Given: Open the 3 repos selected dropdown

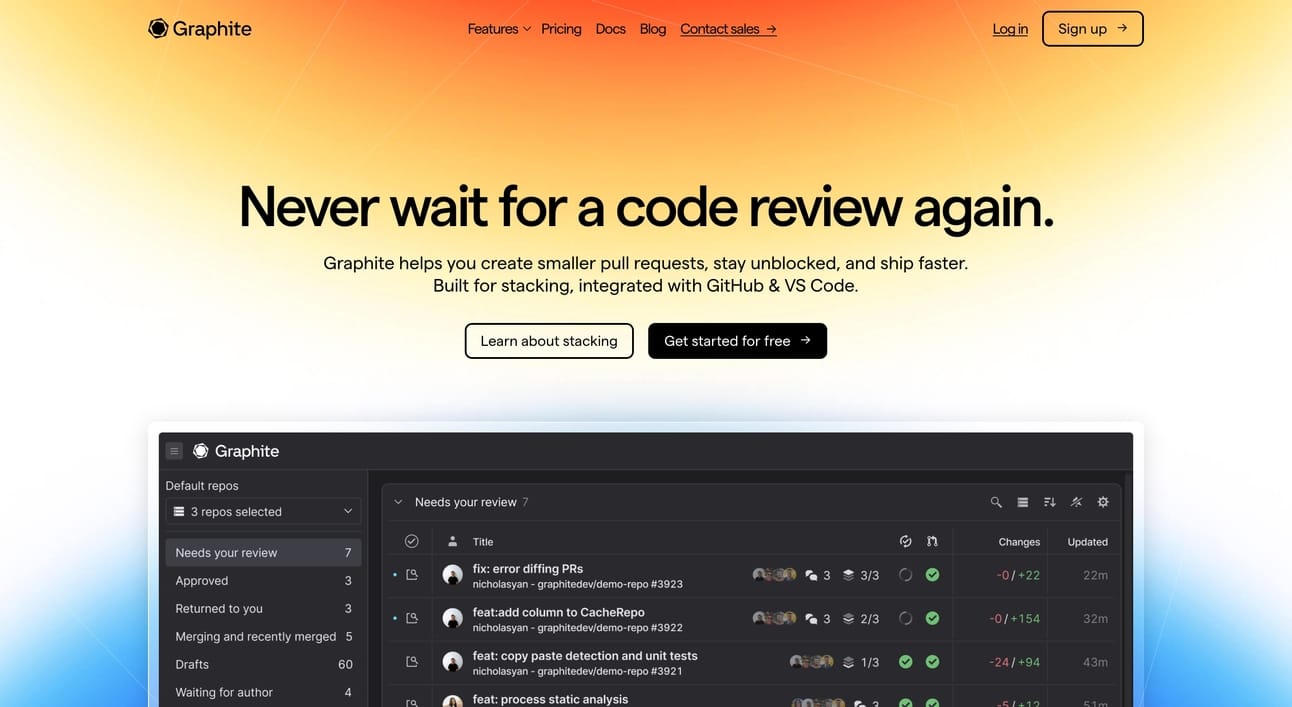Looking at the screenshot, I should click(263, 511).
